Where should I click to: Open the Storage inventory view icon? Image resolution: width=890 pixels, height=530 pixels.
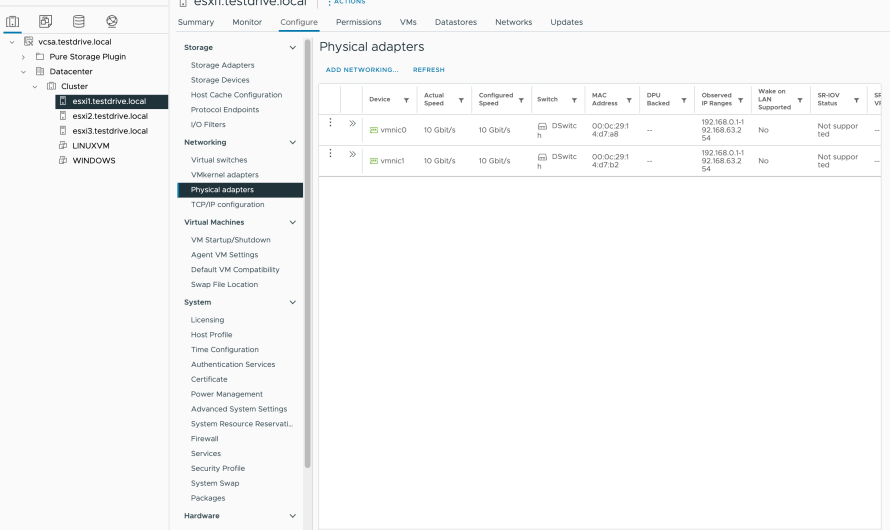click(79, 21)
